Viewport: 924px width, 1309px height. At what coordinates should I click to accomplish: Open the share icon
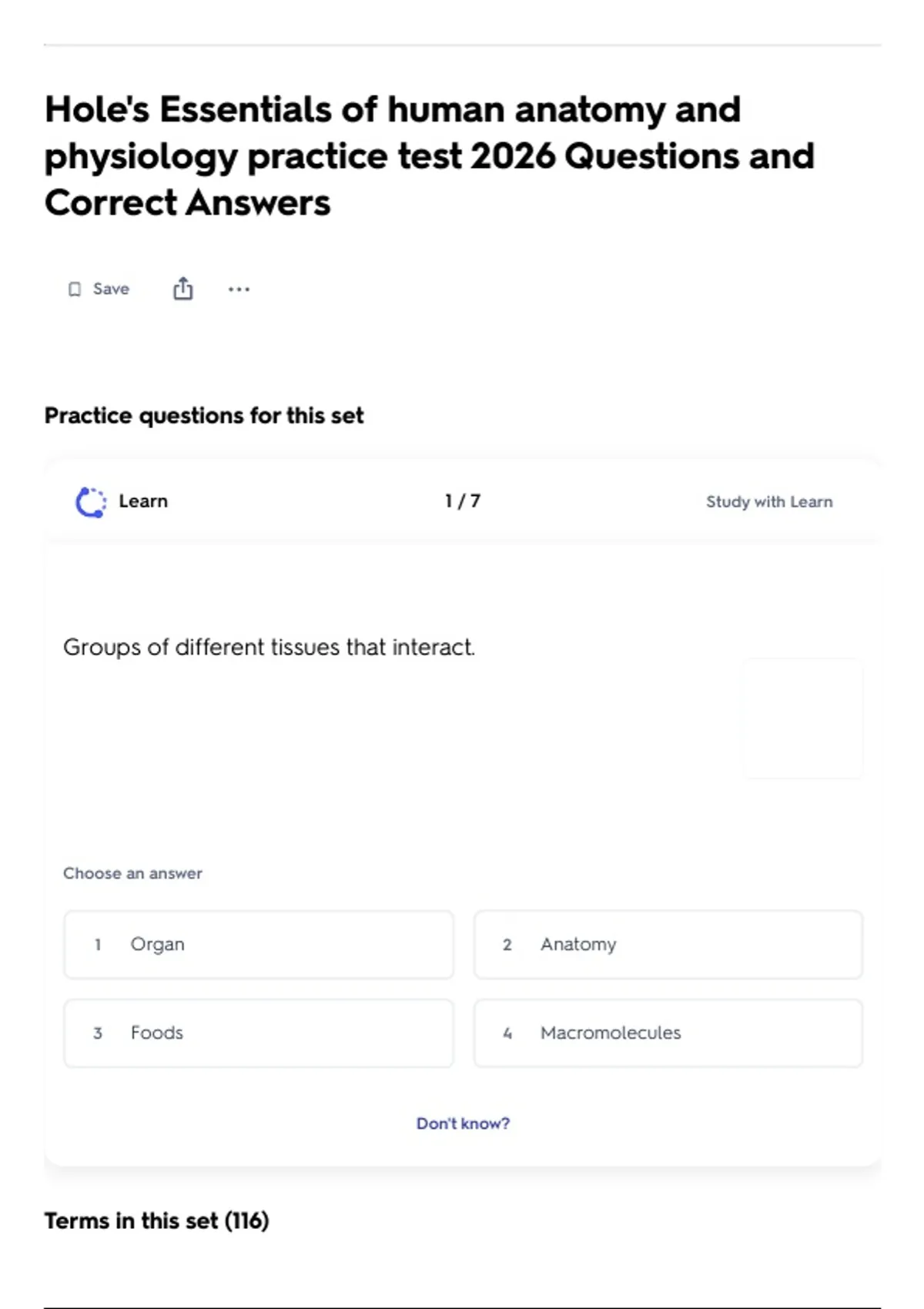[x=183, y=289]
